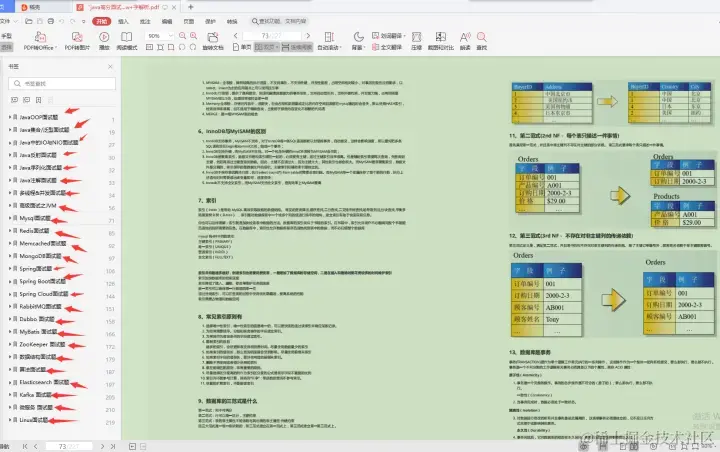The width and height of the screenshot is (720, 452).
Task: Click the status bar page number field
Action: (69, 446)
